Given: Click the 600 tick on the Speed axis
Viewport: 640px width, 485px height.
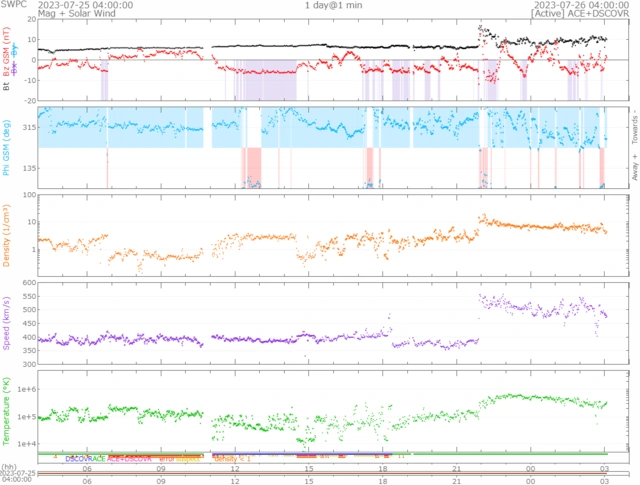Looking at the screenshot, I should pos(29,283).
